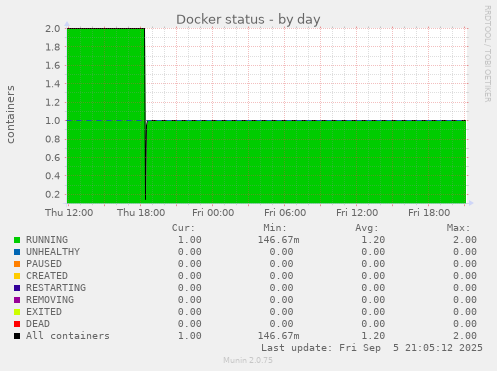The image size is (497, 371).
Task: Click the red DEAD legend swatch
Action: (17, 324)
